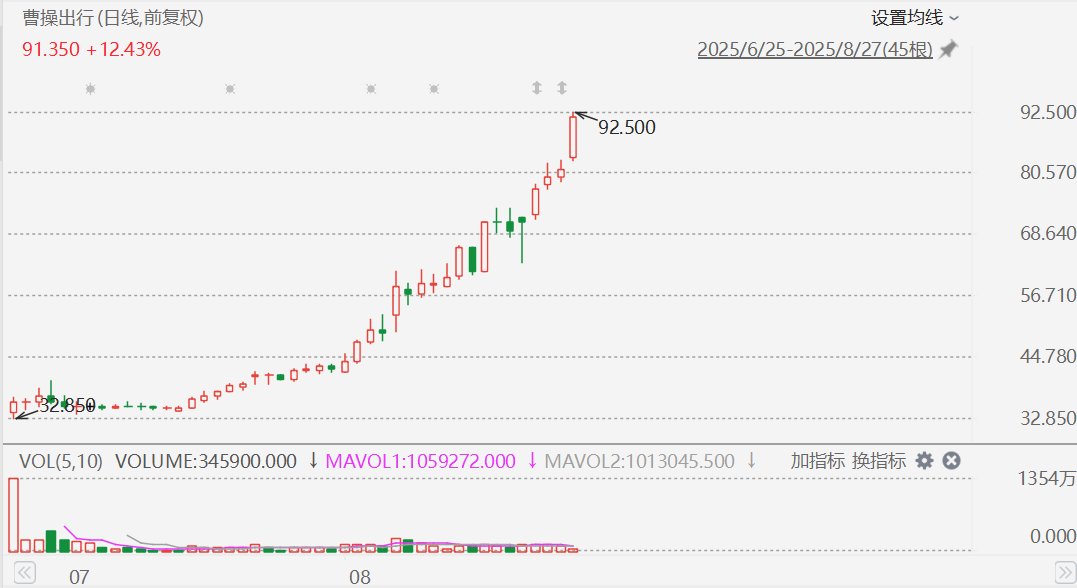Click the MAVOL2:1013045.500 value
1077x588 pixels.
[639, 461]
